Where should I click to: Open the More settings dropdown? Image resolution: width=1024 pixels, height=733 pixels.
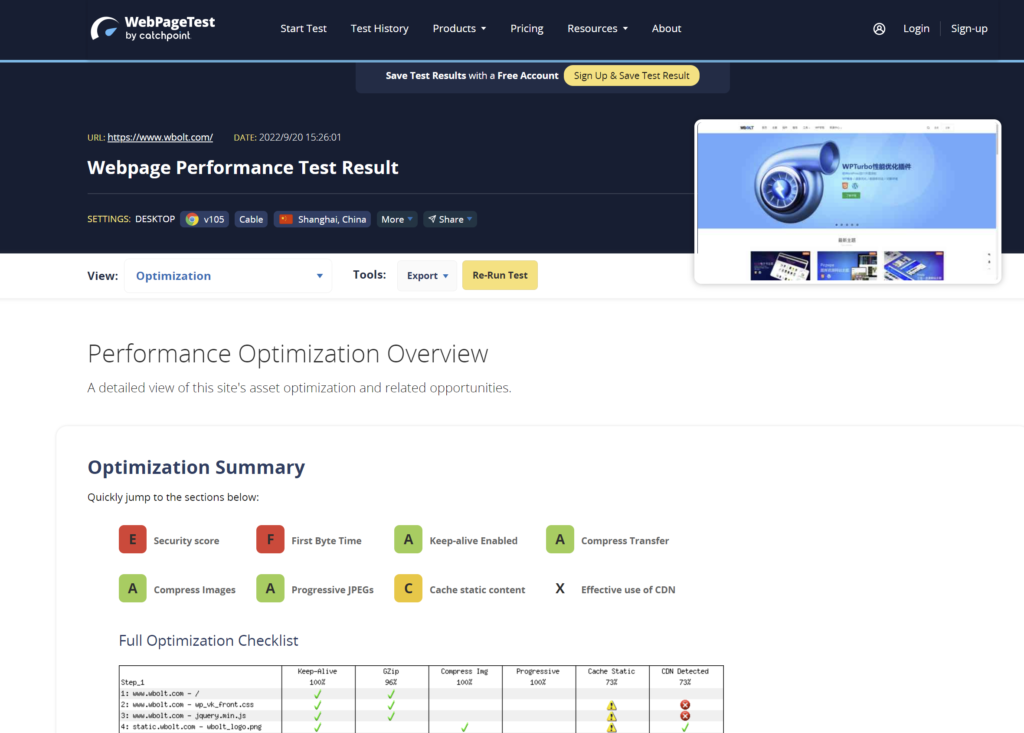(397, 219)
